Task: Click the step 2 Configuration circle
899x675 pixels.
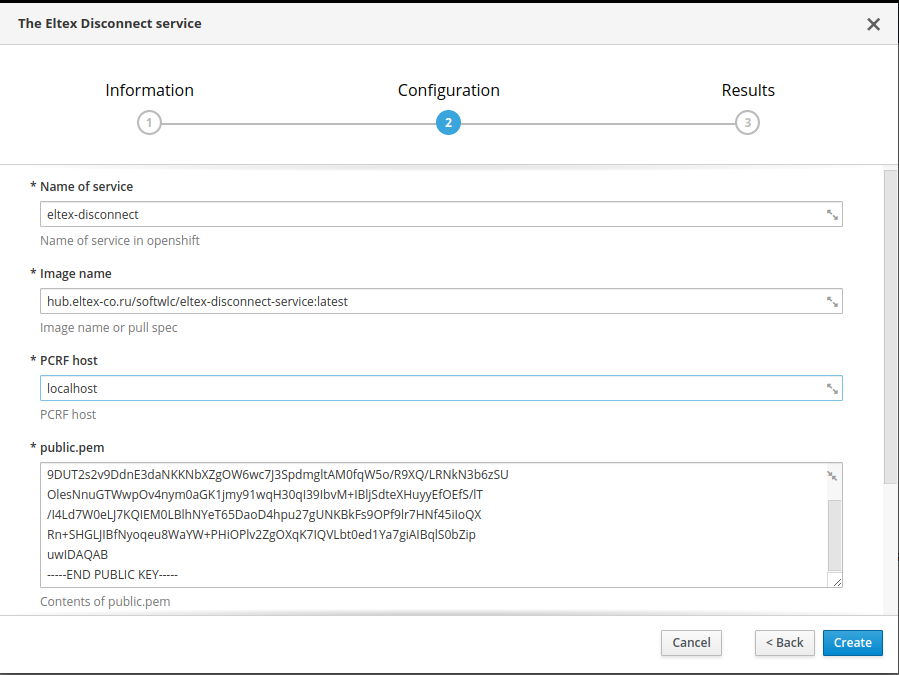Action: 448,123
